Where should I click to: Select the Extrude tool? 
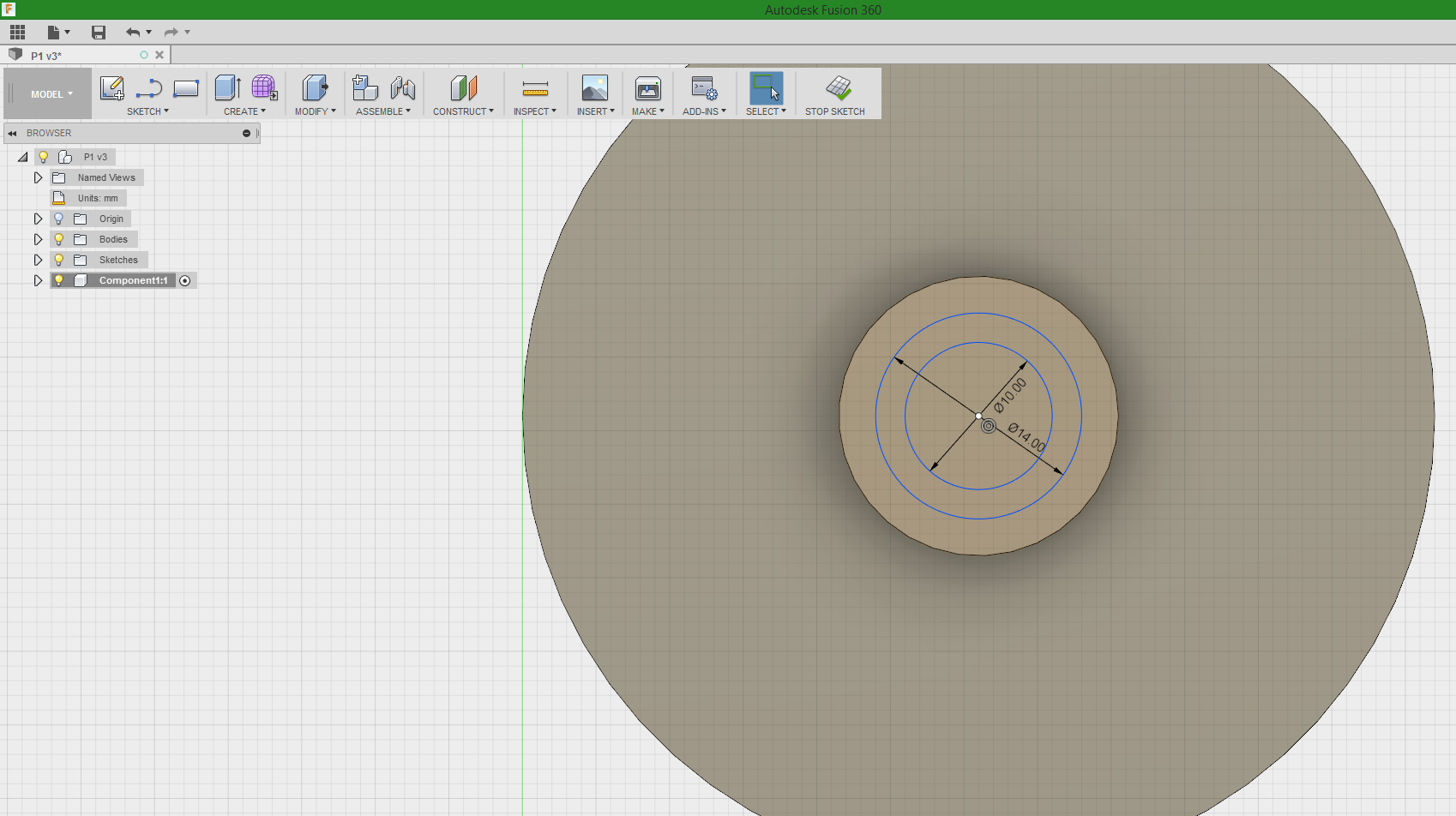tap(227, 87)
